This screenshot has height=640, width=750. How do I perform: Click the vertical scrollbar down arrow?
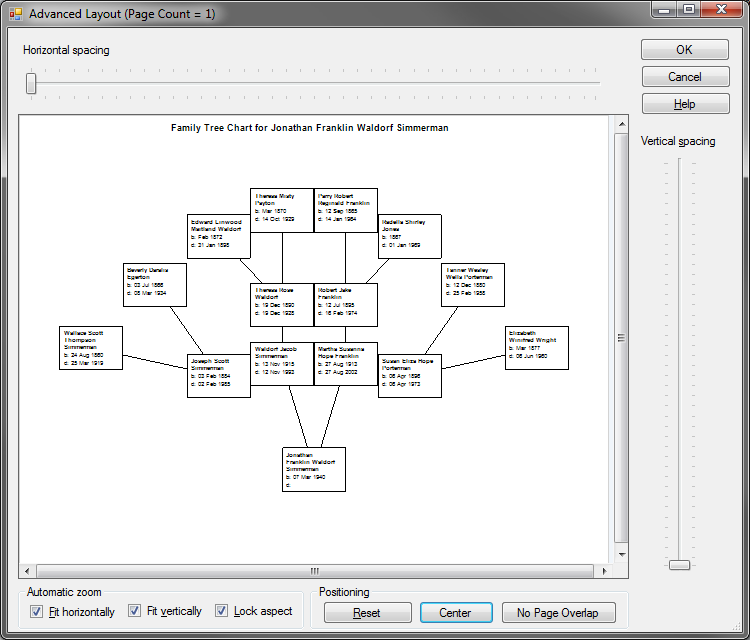tap(621, 555)
